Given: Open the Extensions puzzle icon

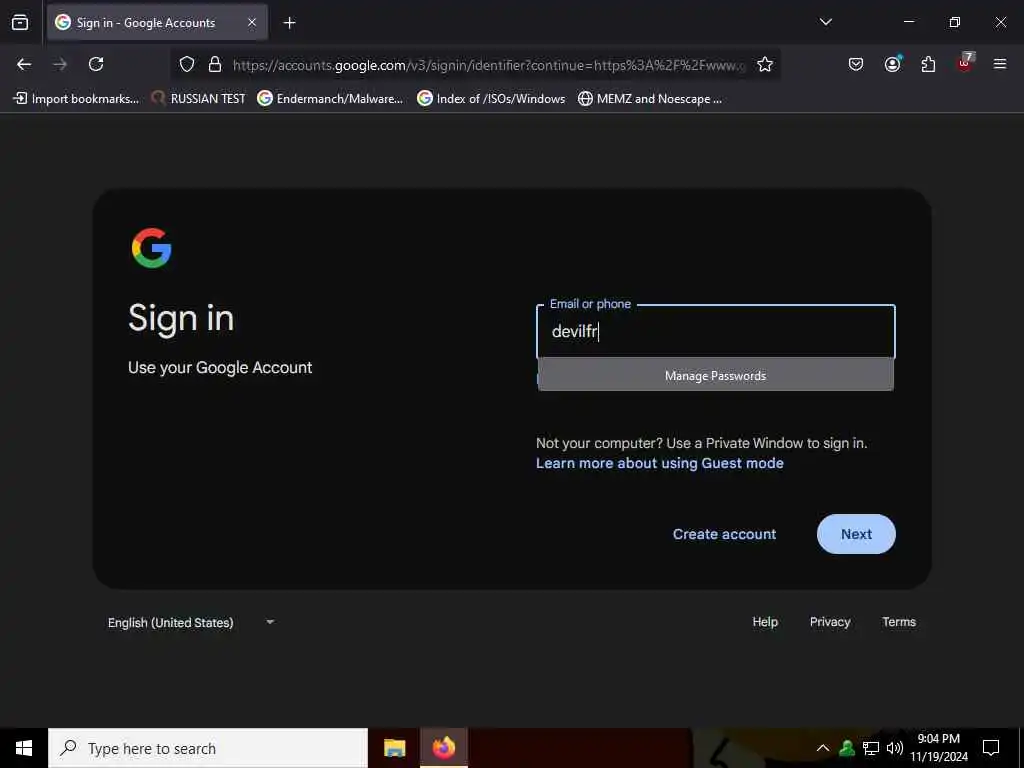Looking at the screenshot, I should tap(928, 64).
